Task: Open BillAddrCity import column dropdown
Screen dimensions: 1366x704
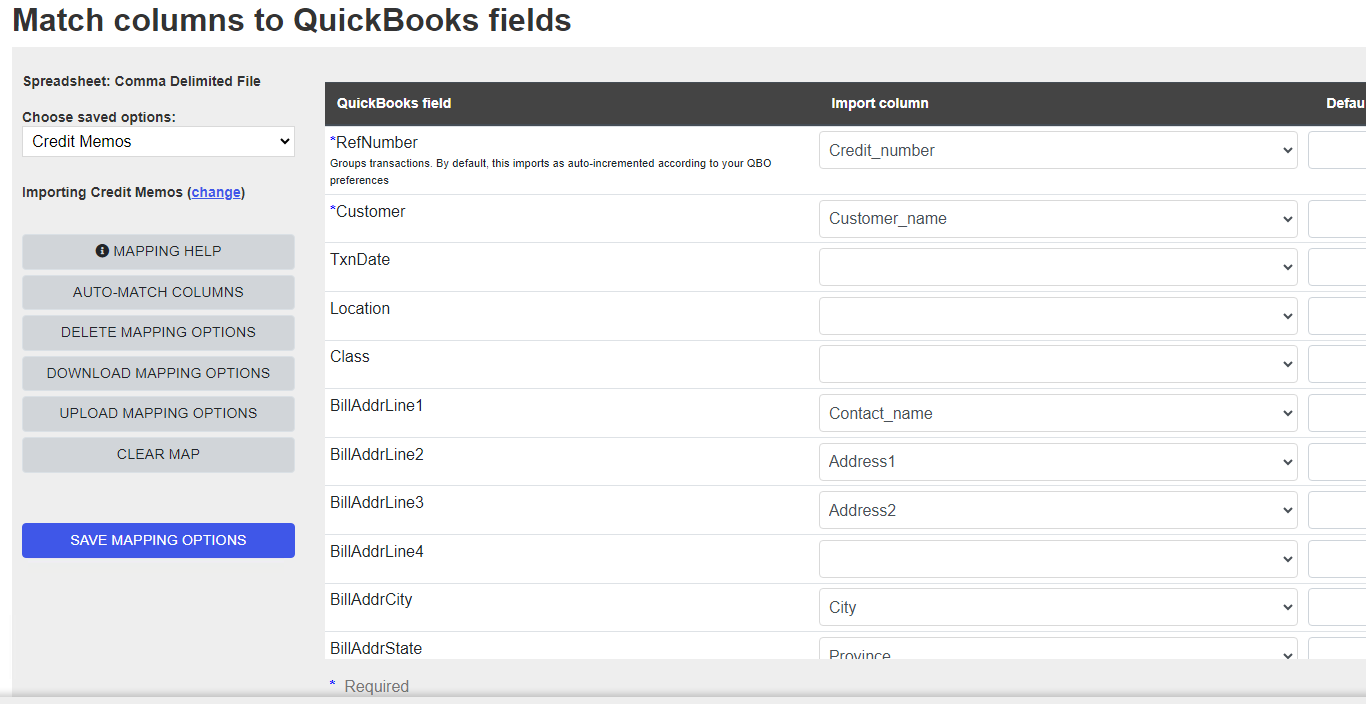Action: coord(1058,607)
